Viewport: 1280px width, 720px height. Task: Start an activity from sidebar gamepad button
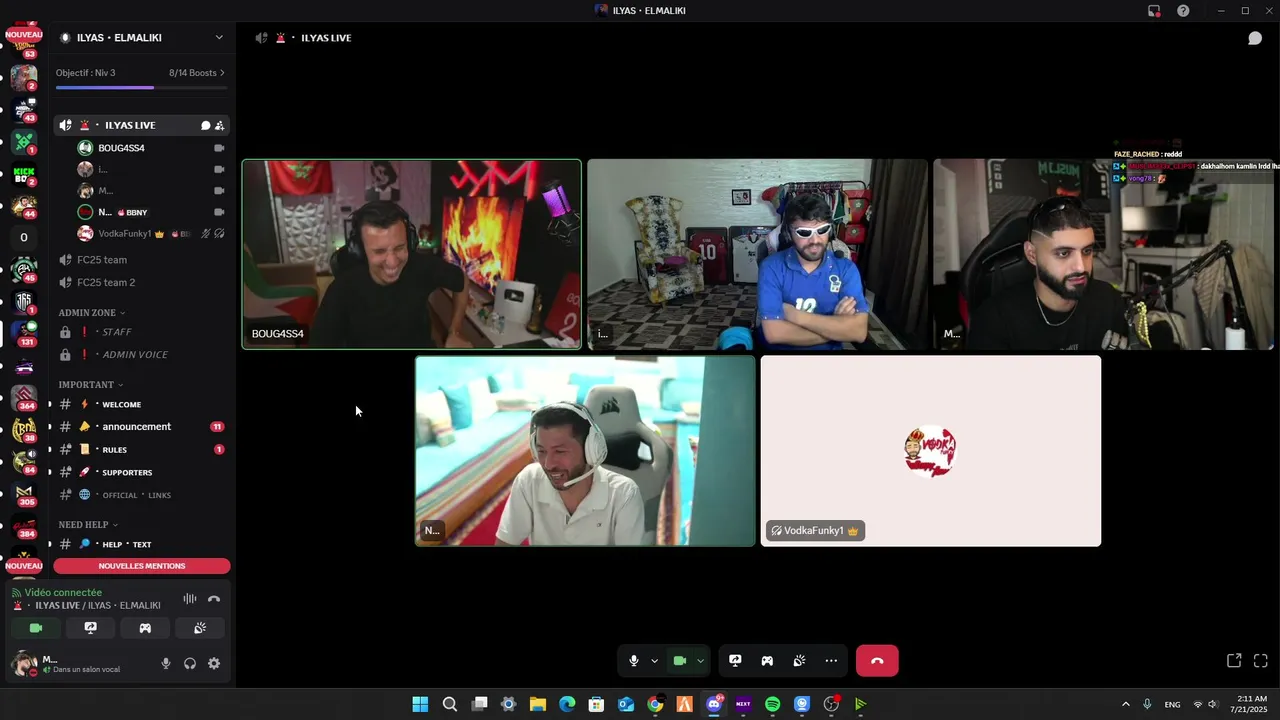click(145, 628)
